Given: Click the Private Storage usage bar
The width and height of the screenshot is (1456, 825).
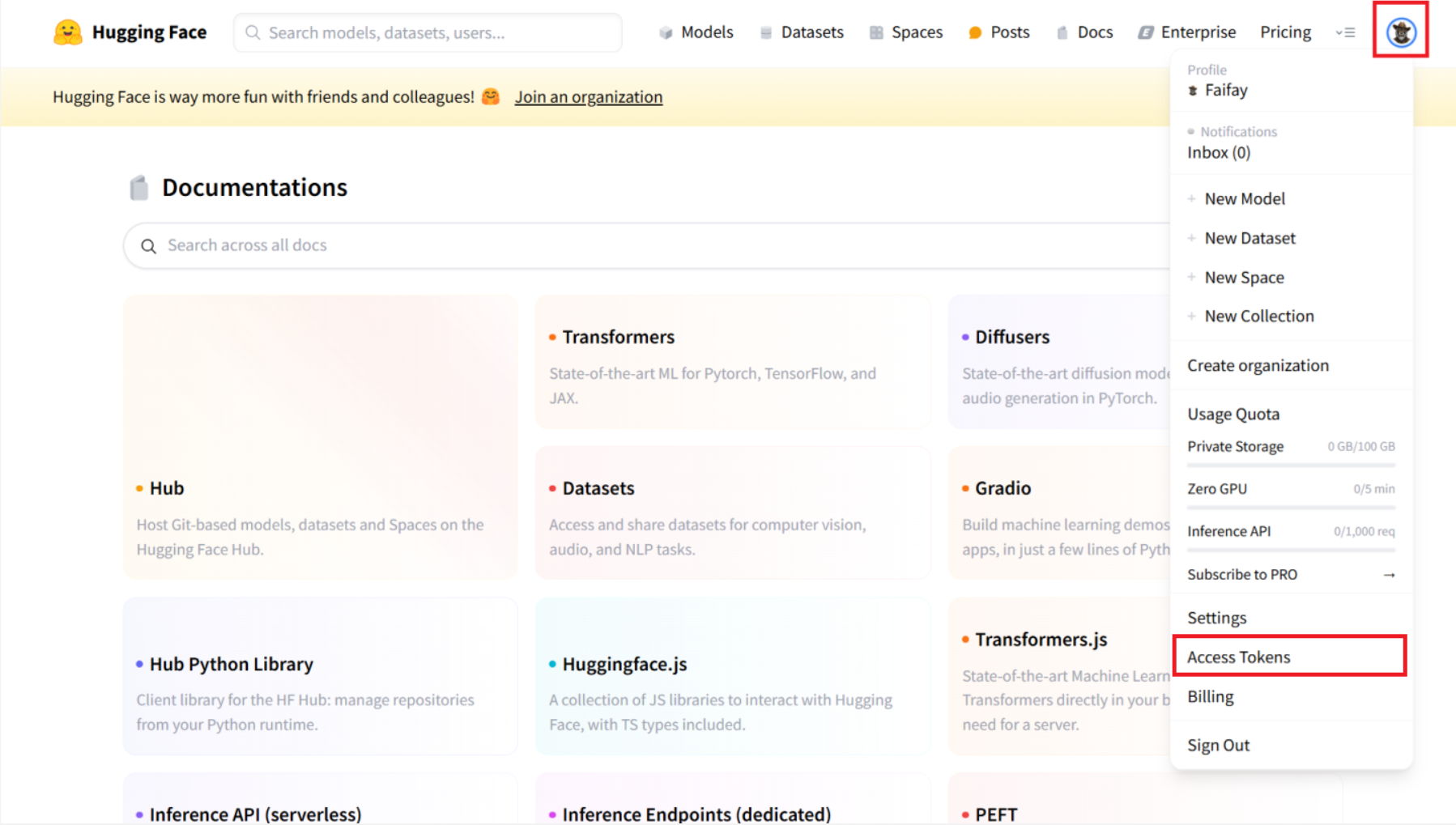Looking at the screenshot, I should point(1291,465).
